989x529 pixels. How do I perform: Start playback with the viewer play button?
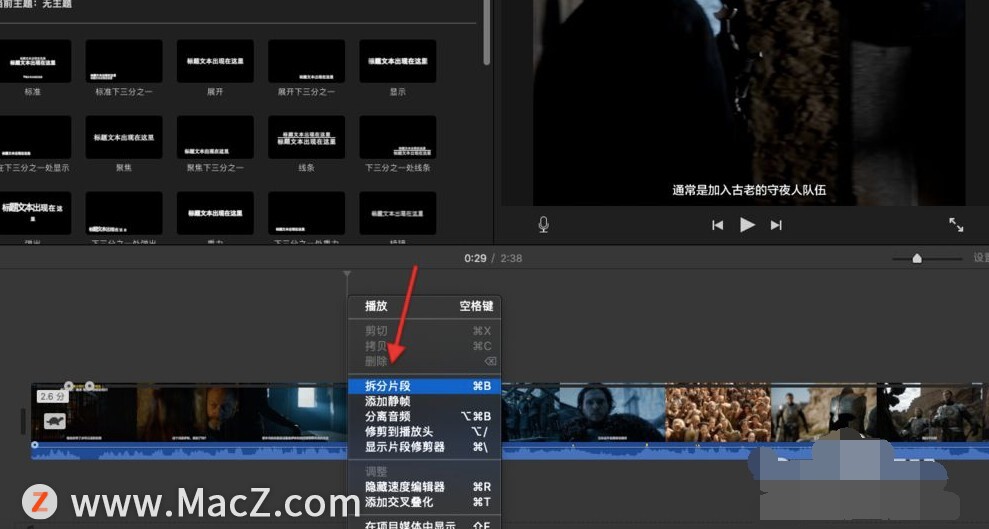[747, 224]
